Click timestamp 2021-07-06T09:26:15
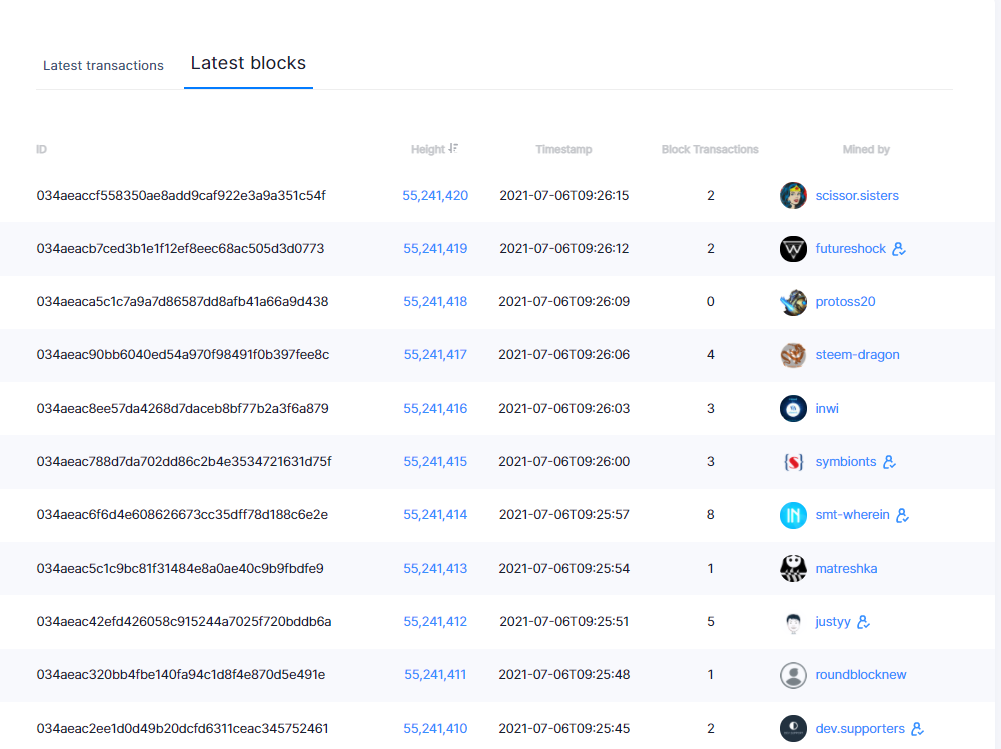The image size is (1001, 749). click(x=564, y=195)
